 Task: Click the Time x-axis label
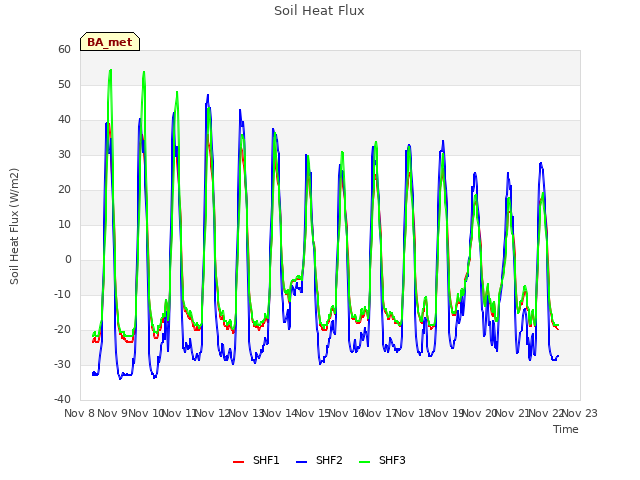[x=566, y=429]
